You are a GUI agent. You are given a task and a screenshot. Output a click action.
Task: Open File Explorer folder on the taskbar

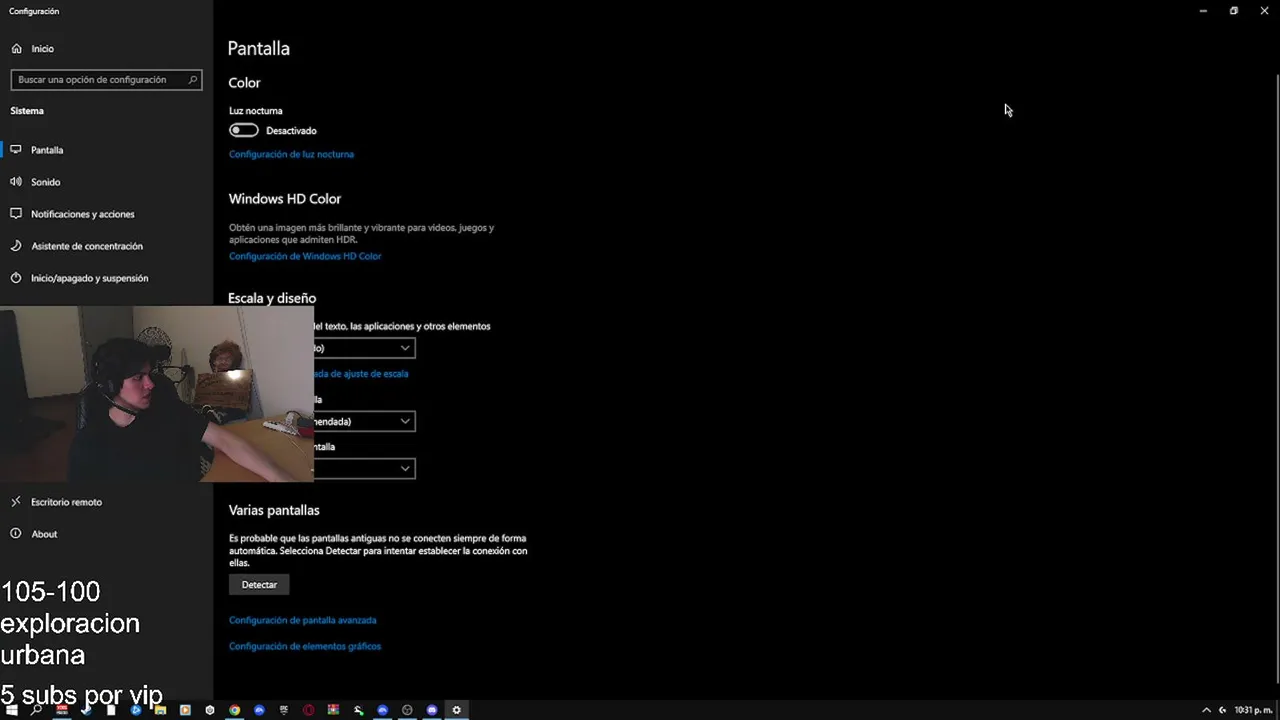[160, 710]
